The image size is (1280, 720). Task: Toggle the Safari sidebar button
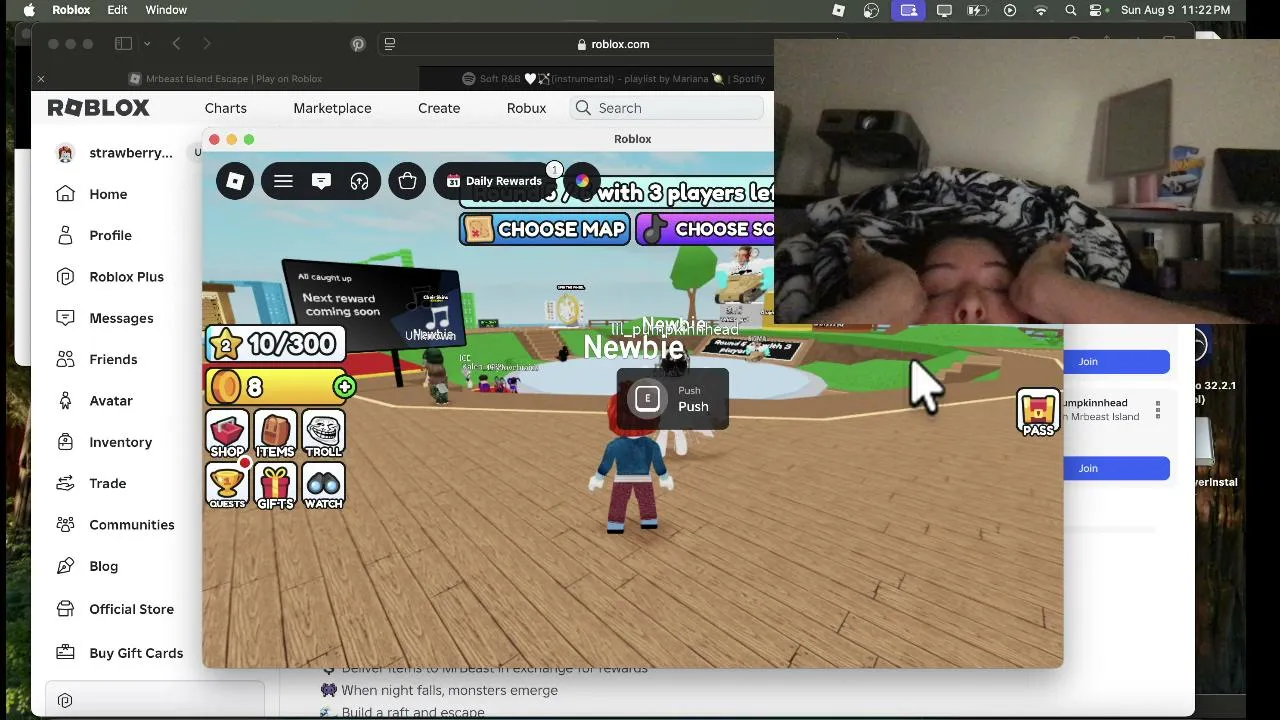(123, 44)
